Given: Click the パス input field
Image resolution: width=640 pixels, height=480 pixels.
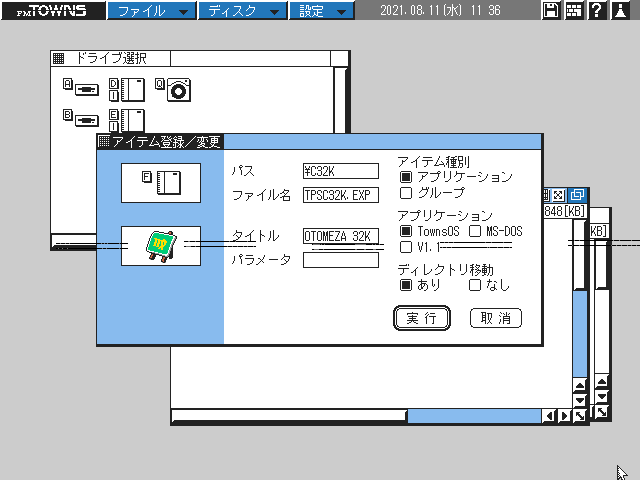Looking at the screenshot, I should point(341,171).
